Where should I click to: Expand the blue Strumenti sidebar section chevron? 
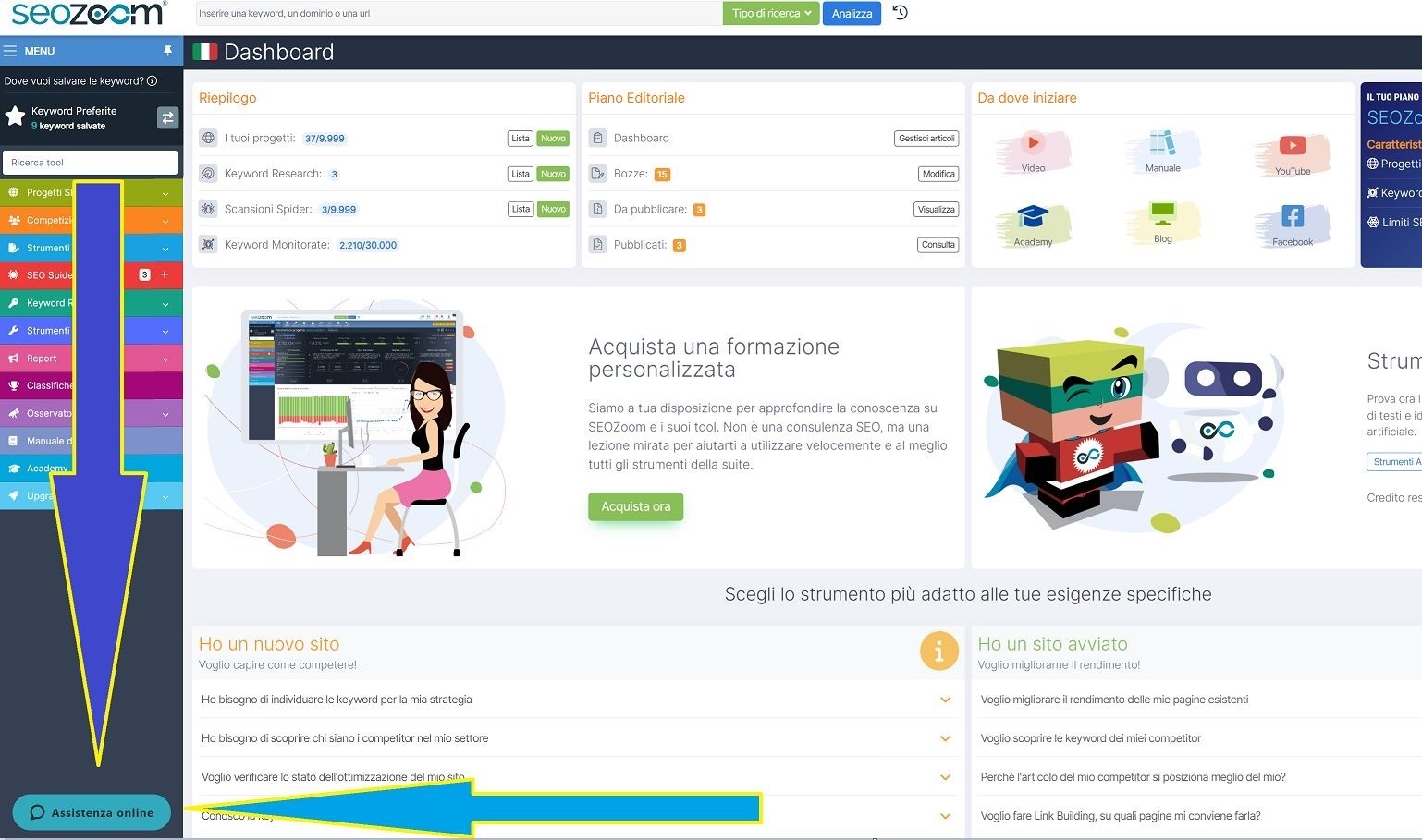coord(165,249)
